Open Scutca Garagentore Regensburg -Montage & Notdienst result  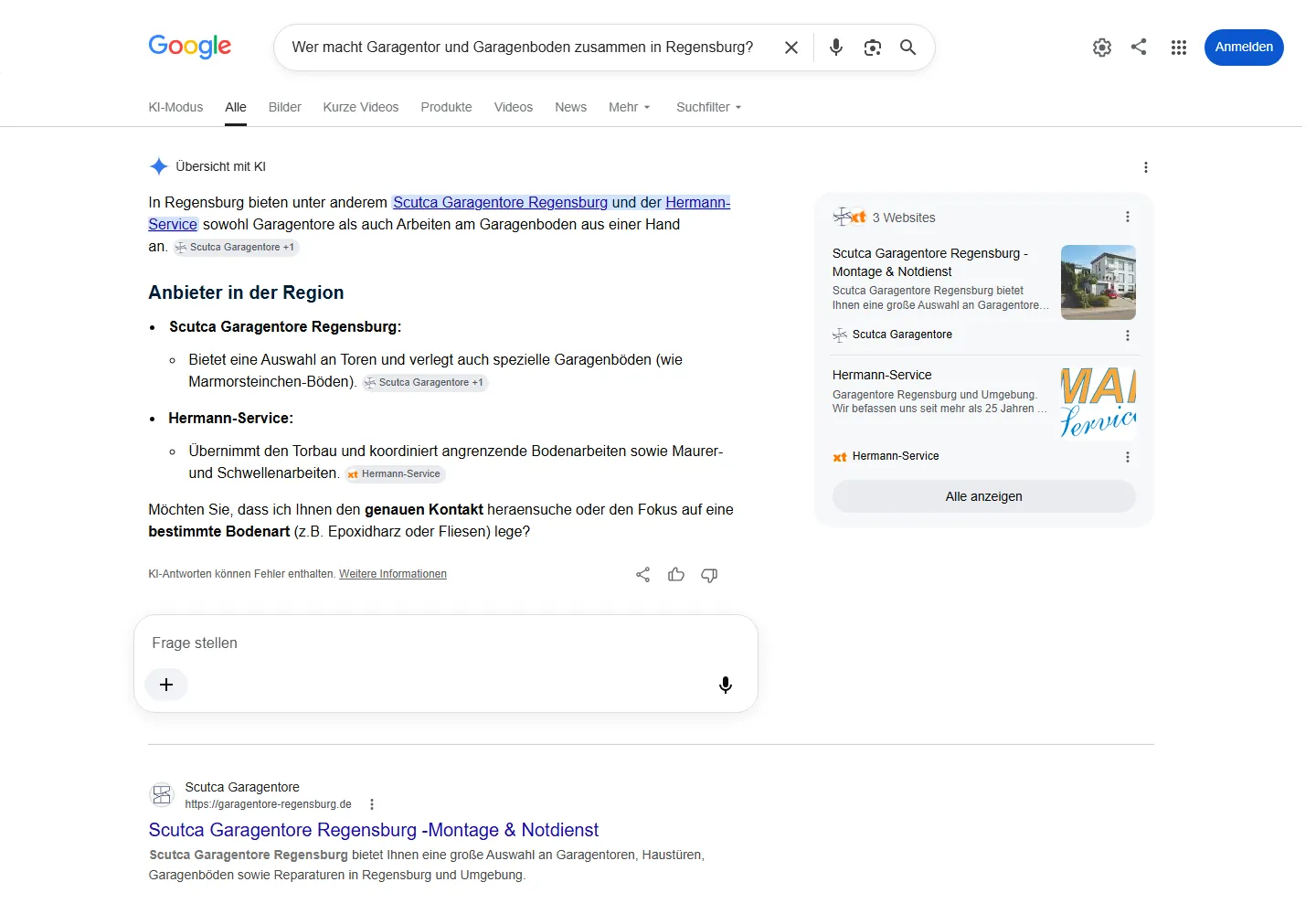click(x=374, y=830)
